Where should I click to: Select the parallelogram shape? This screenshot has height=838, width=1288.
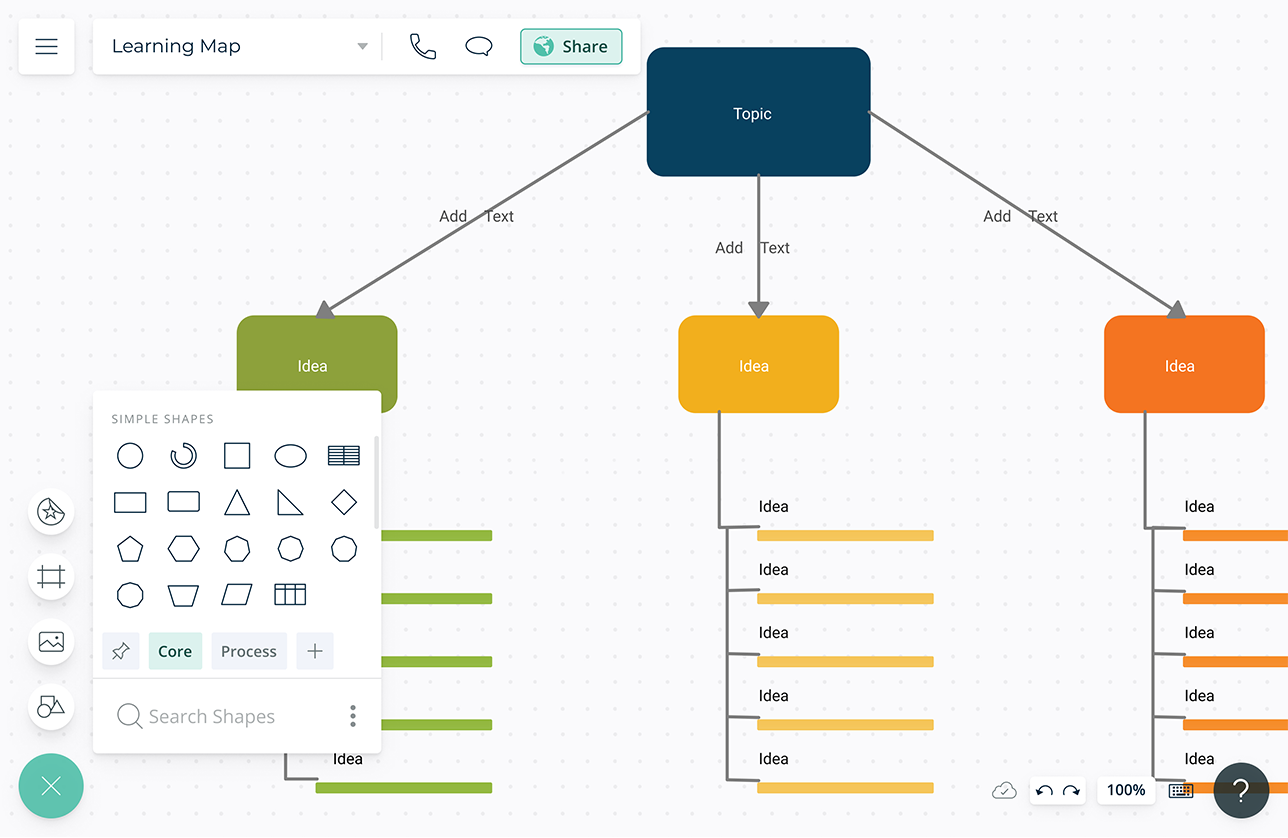(x=237, y=595)
